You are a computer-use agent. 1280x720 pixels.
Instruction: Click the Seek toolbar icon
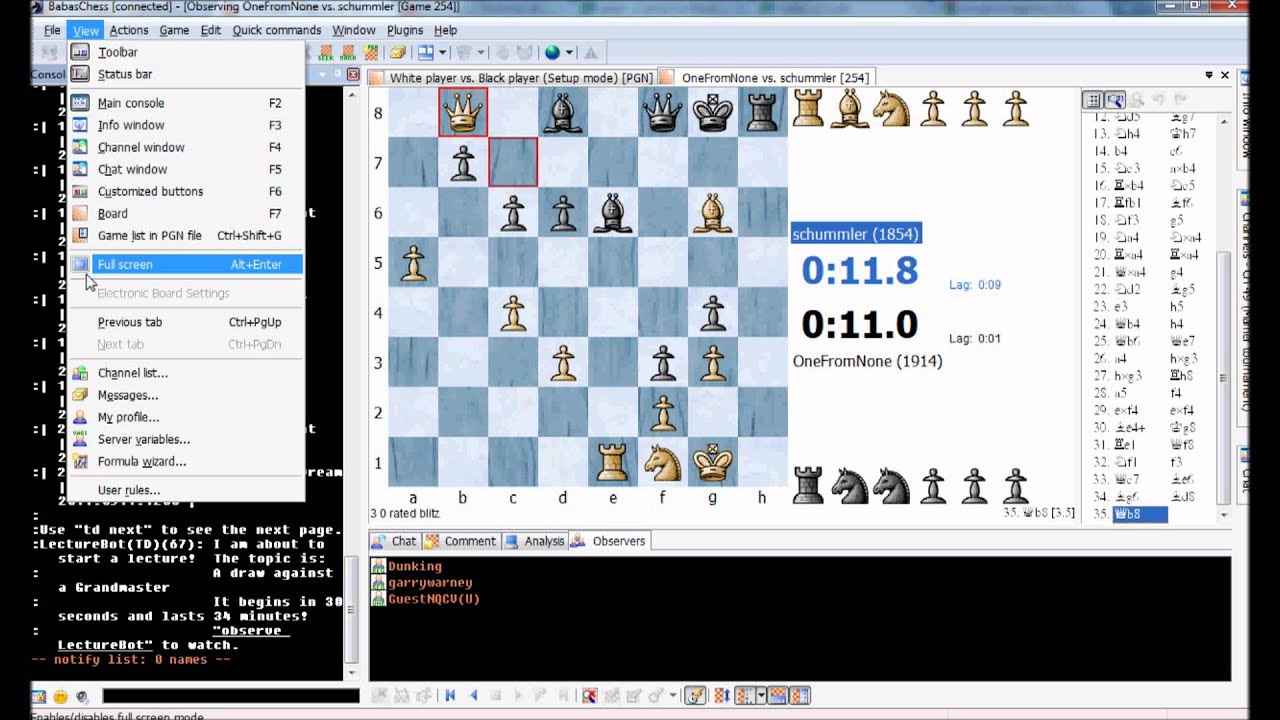coord(326,52)
